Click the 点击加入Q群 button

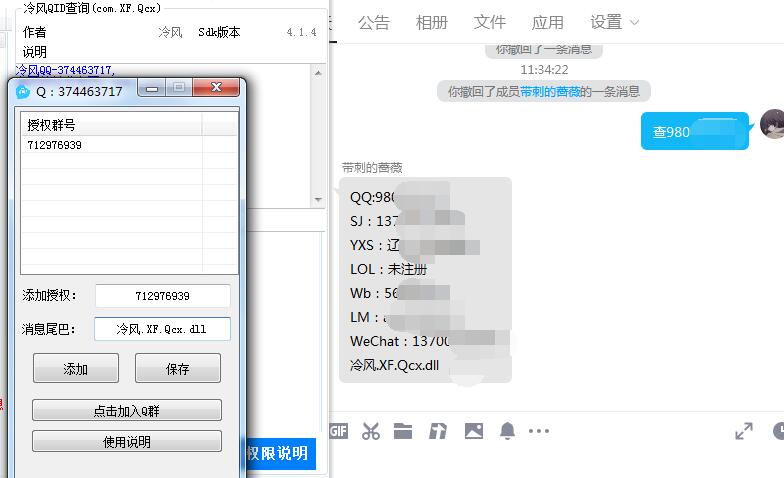tap(127, 410)
